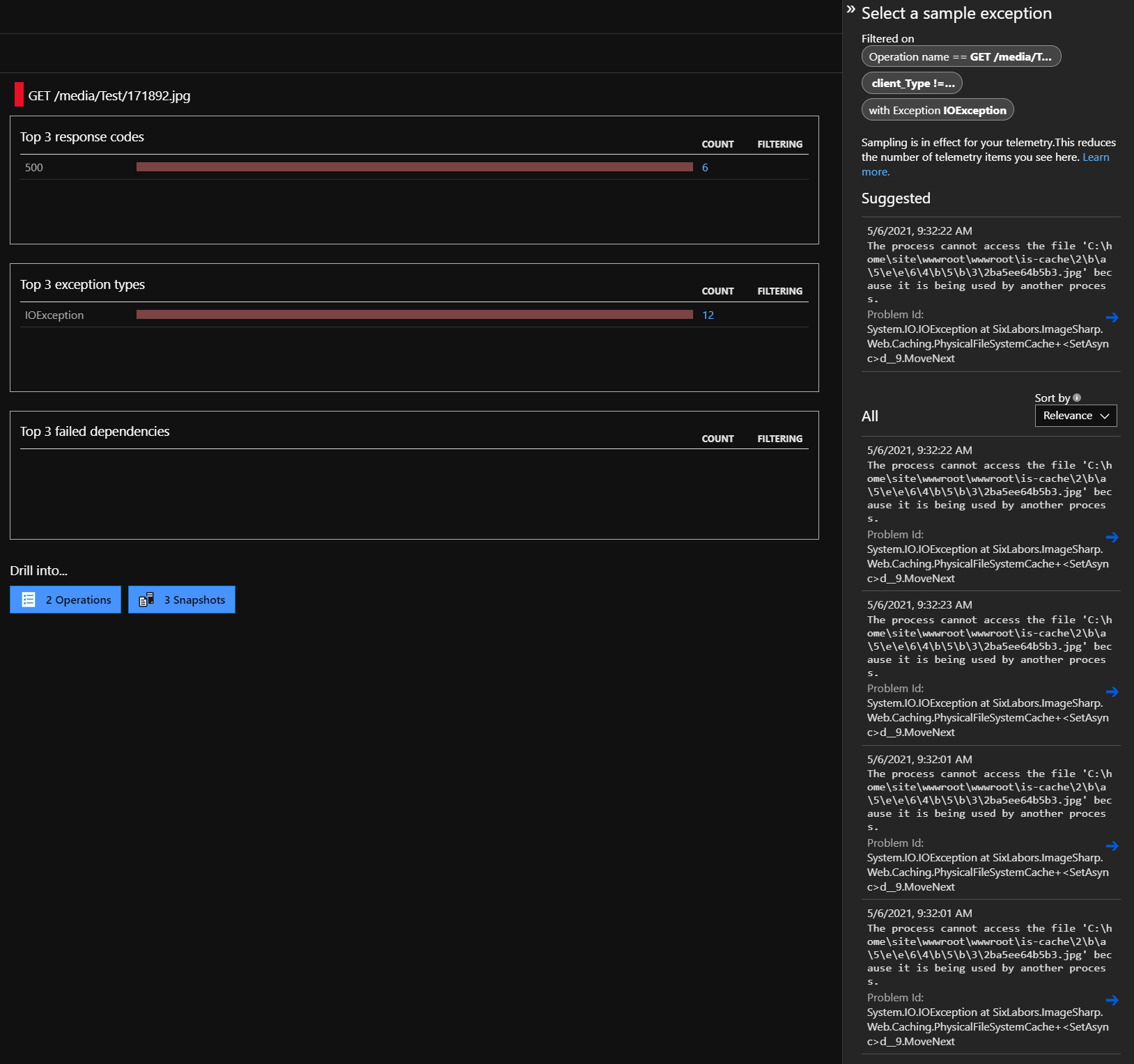Image resolution: width=1134 pixels, height=1064 pixels.
Task: Toggle the 'Operation name == GET /media/T...' filter chip
Action: [961, 56]
